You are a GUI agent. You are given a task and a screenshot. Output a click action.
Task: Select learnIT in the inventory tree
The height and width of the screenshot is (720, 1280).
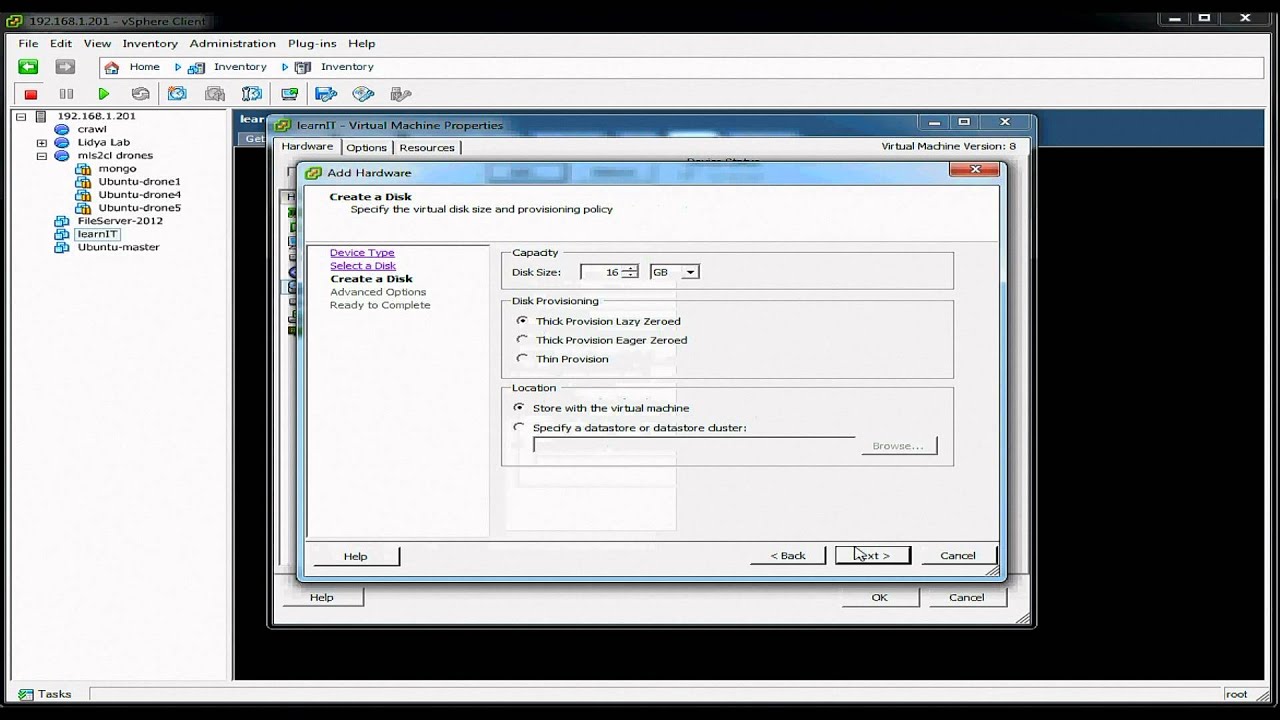[98, 234]
